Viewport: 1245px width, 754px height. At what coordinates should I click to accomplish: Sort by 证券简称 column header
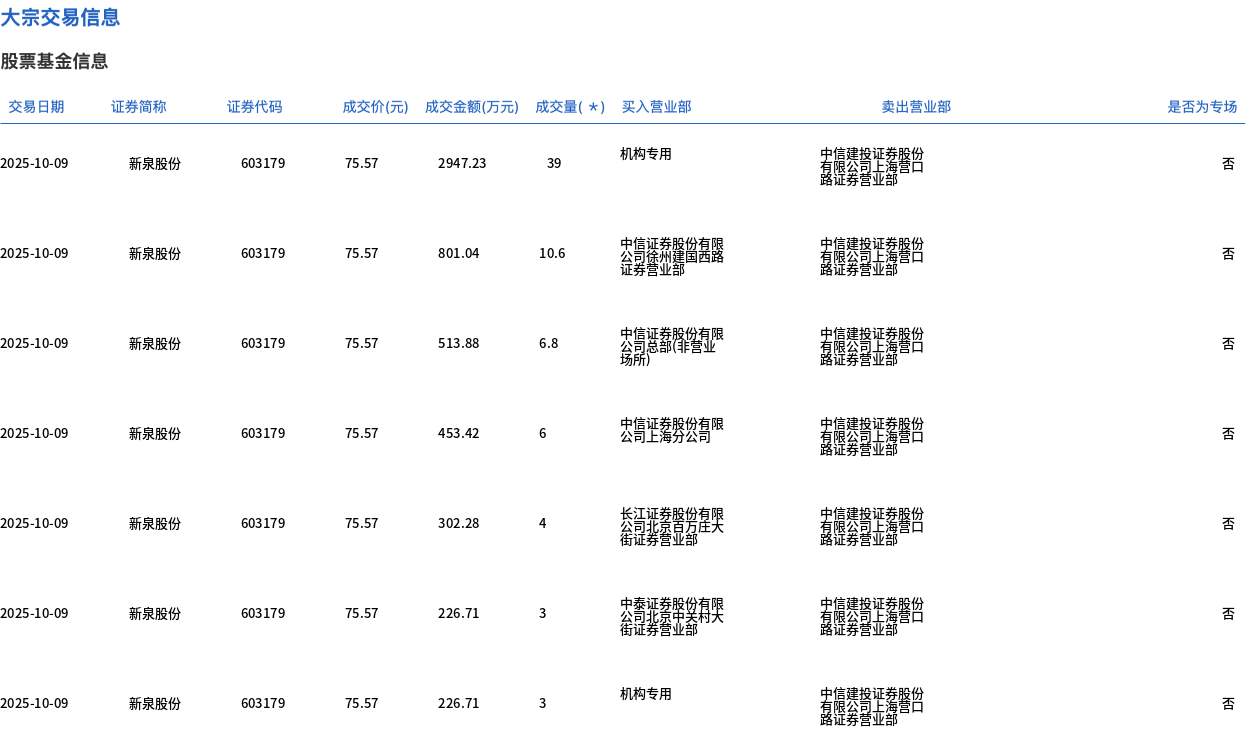pos(139,107)
